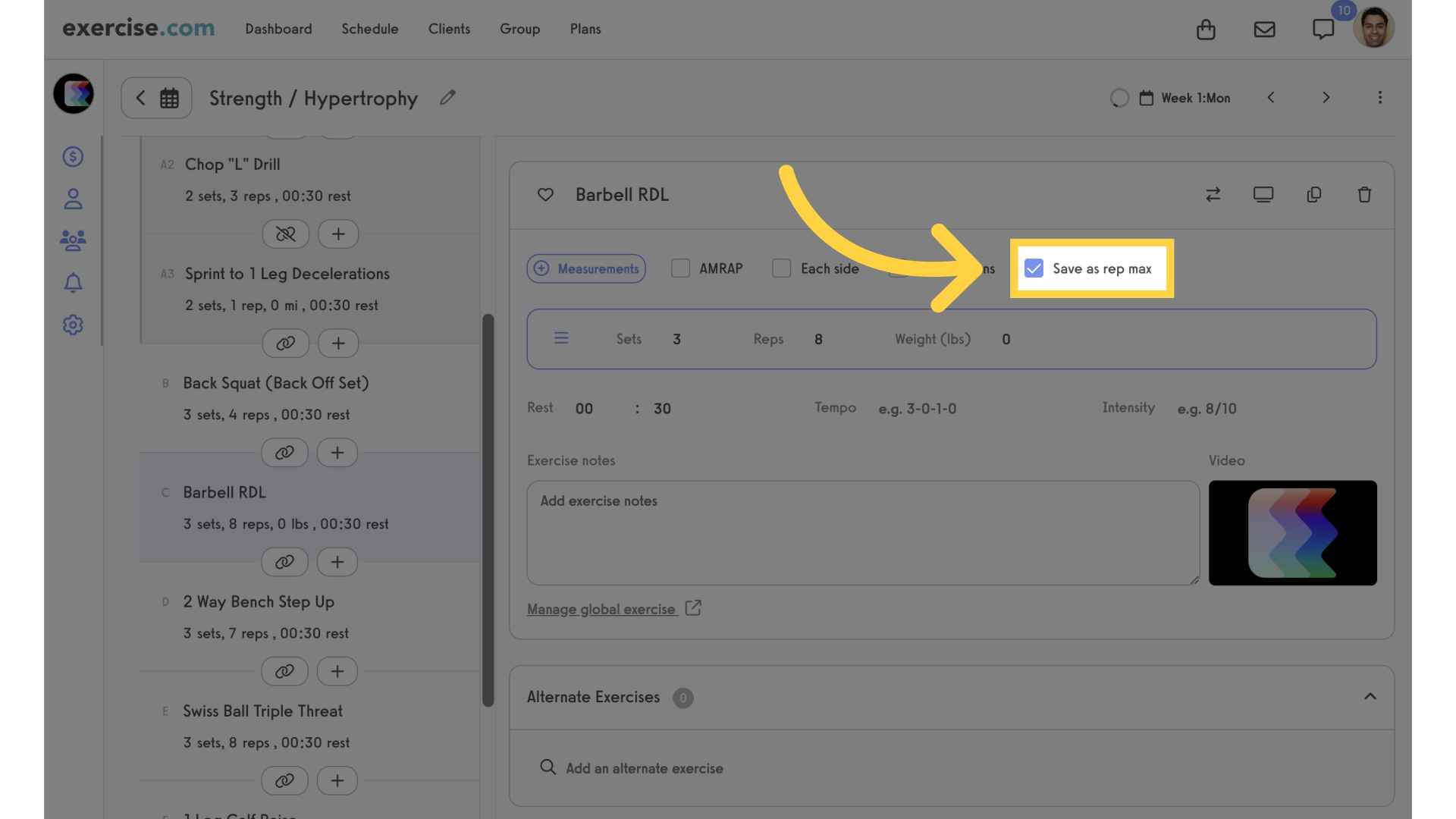Open chat messages with 10 badge
Screen dimensions: 1456x819
click(1323, 30)
